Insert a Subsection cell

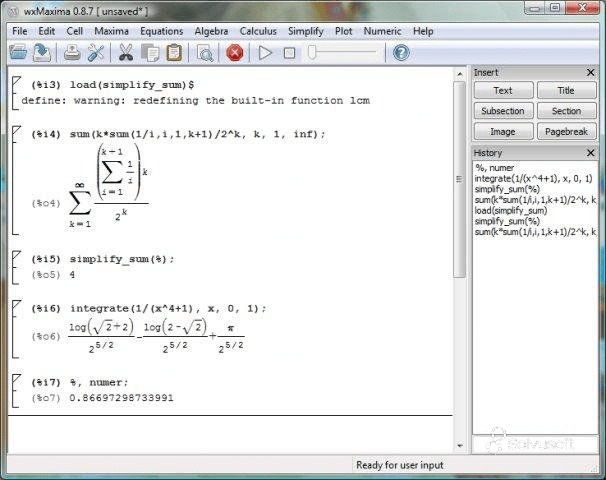coord(503,111)
